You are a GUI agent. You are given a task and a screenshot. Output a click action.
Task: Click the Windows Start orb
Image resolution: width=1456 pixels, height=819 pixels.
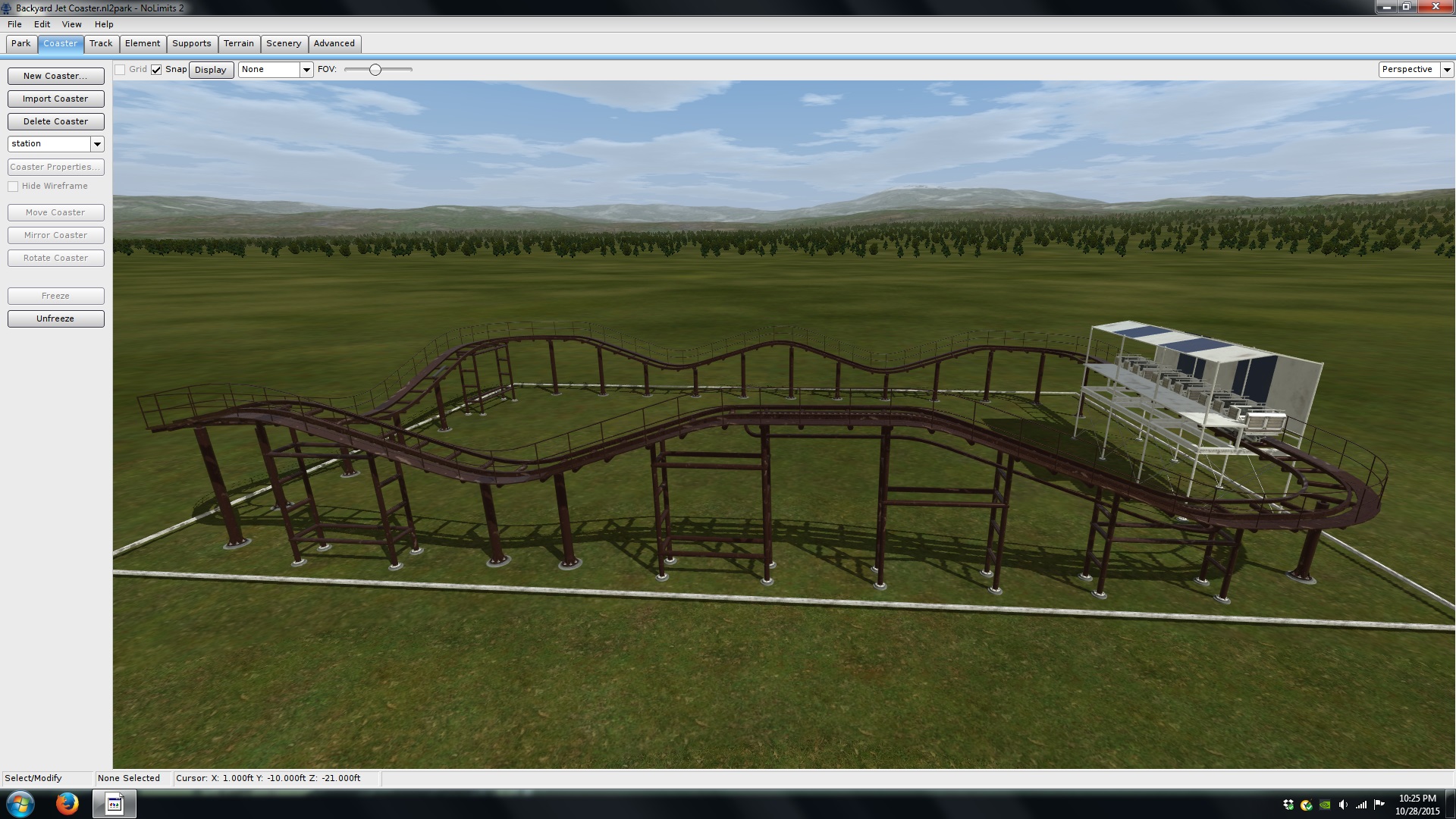(x=20, y=804)
